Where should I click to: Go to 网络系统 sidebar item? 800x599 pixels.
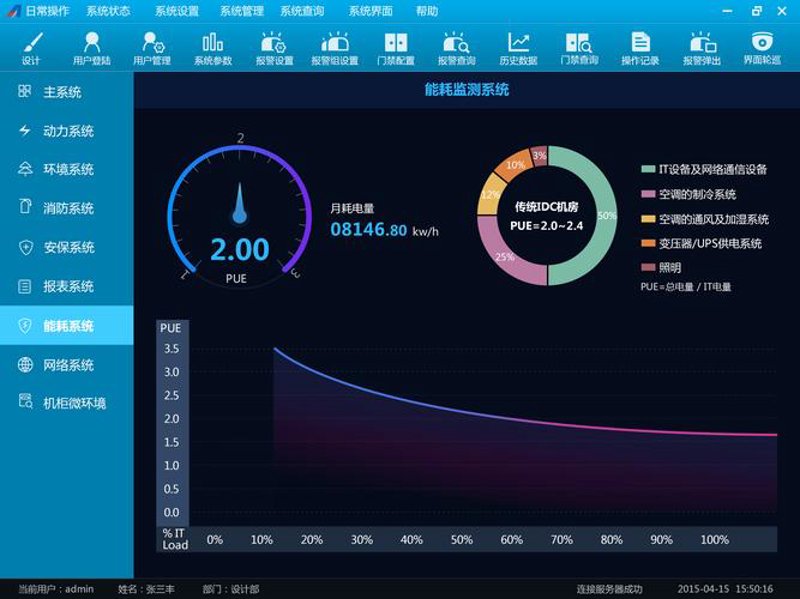pos(66,365)
